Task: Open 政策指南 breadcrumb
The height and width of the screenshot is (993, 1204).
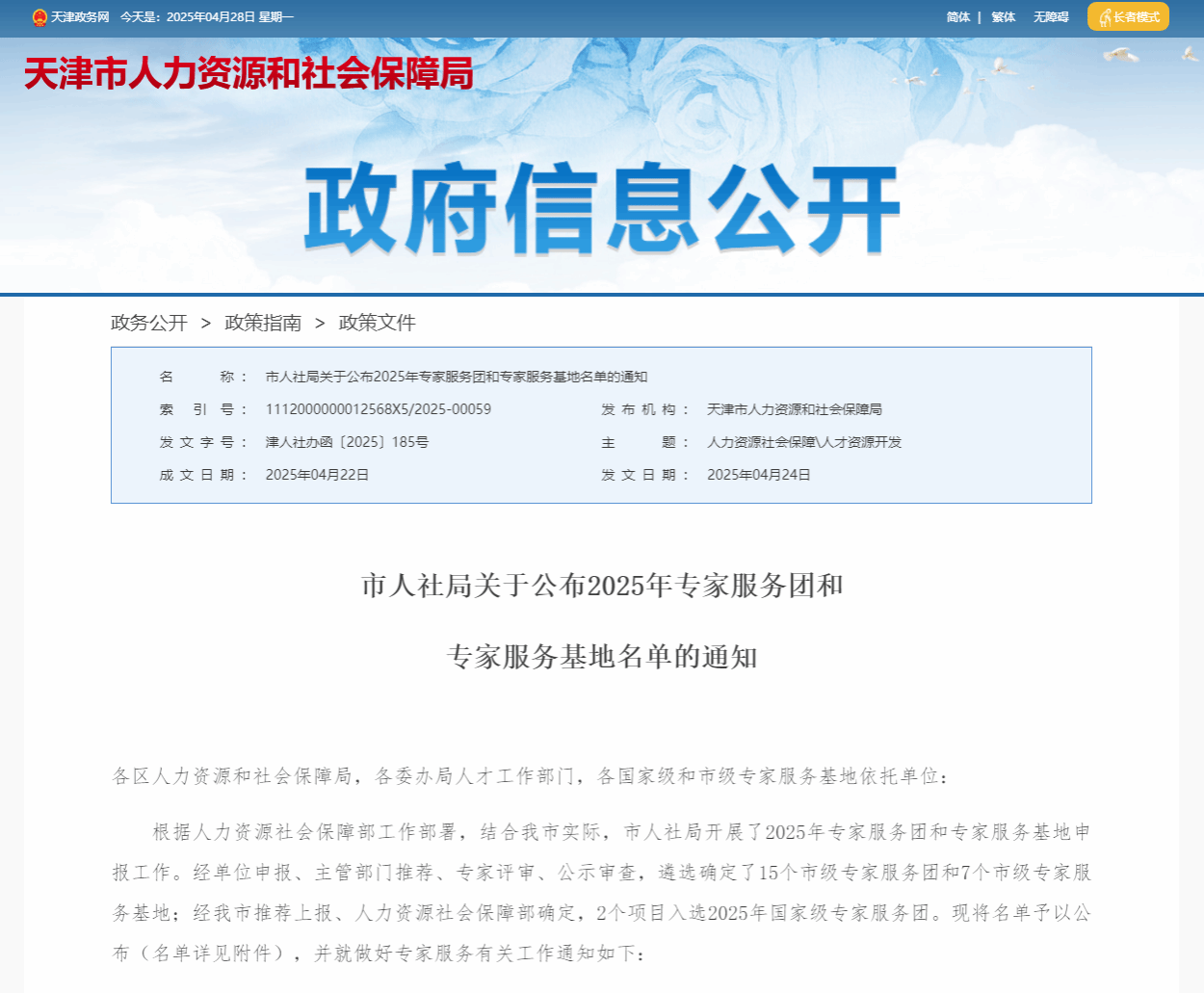Action: [x=263, y=323]
